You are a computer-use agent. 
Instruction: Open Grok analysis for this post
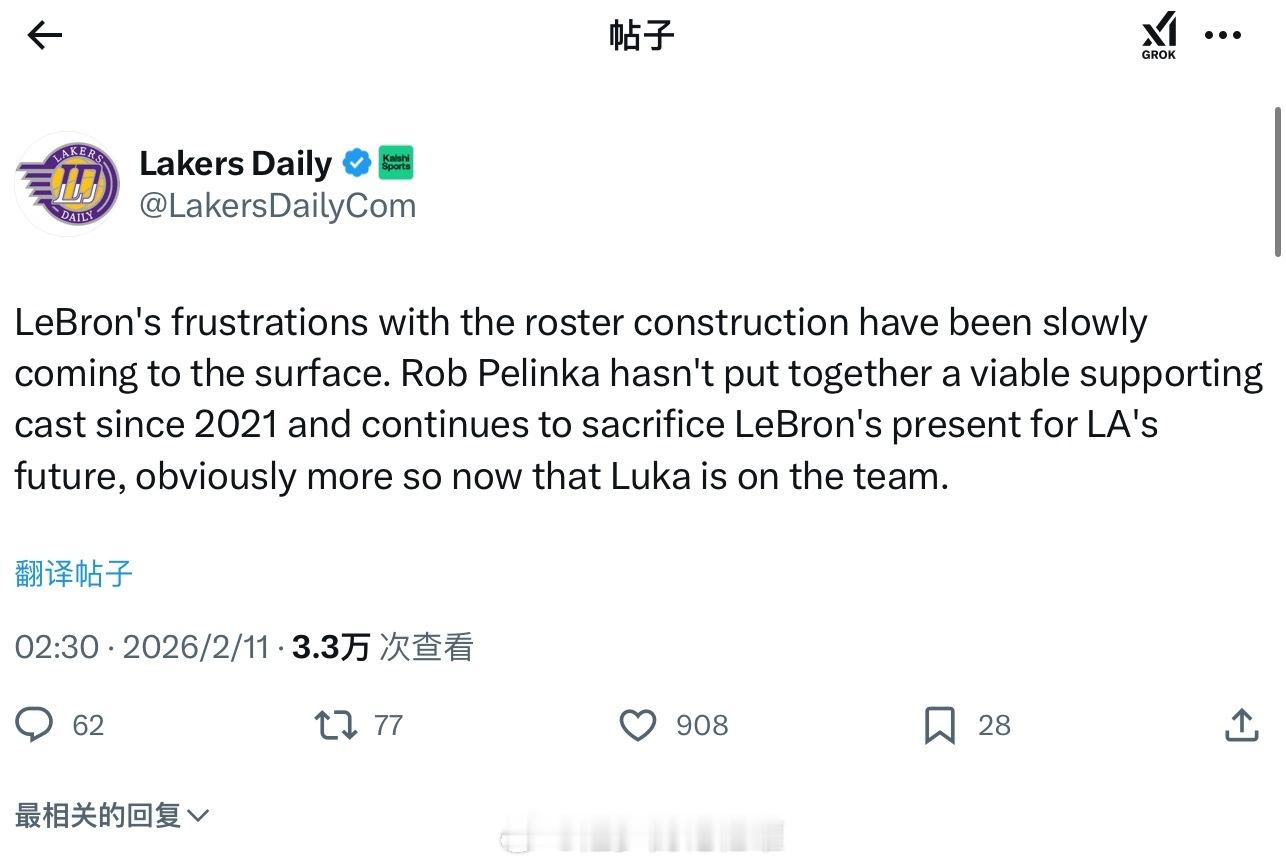(1158, 34)
